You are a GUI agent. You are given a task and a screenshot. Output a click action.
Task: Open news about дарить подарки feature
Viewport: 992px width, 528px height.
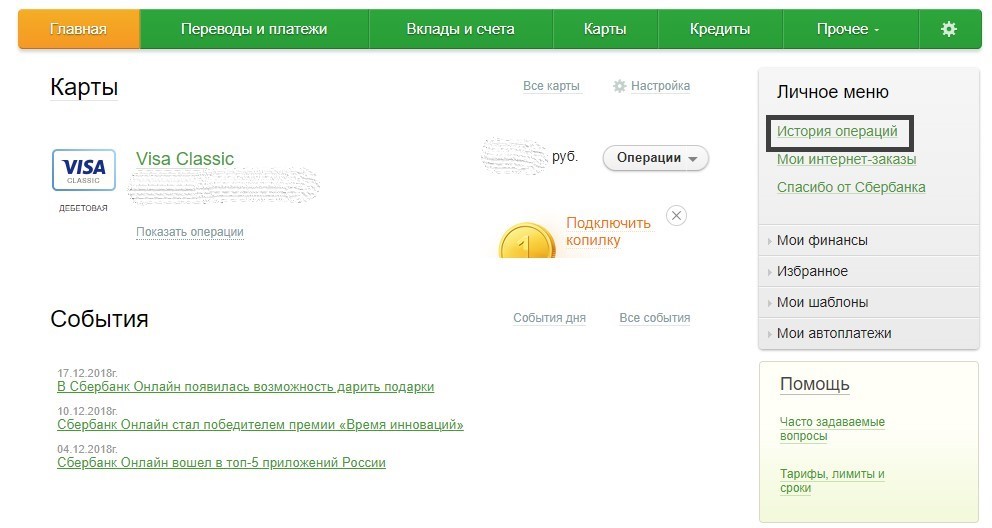(245, 387)
